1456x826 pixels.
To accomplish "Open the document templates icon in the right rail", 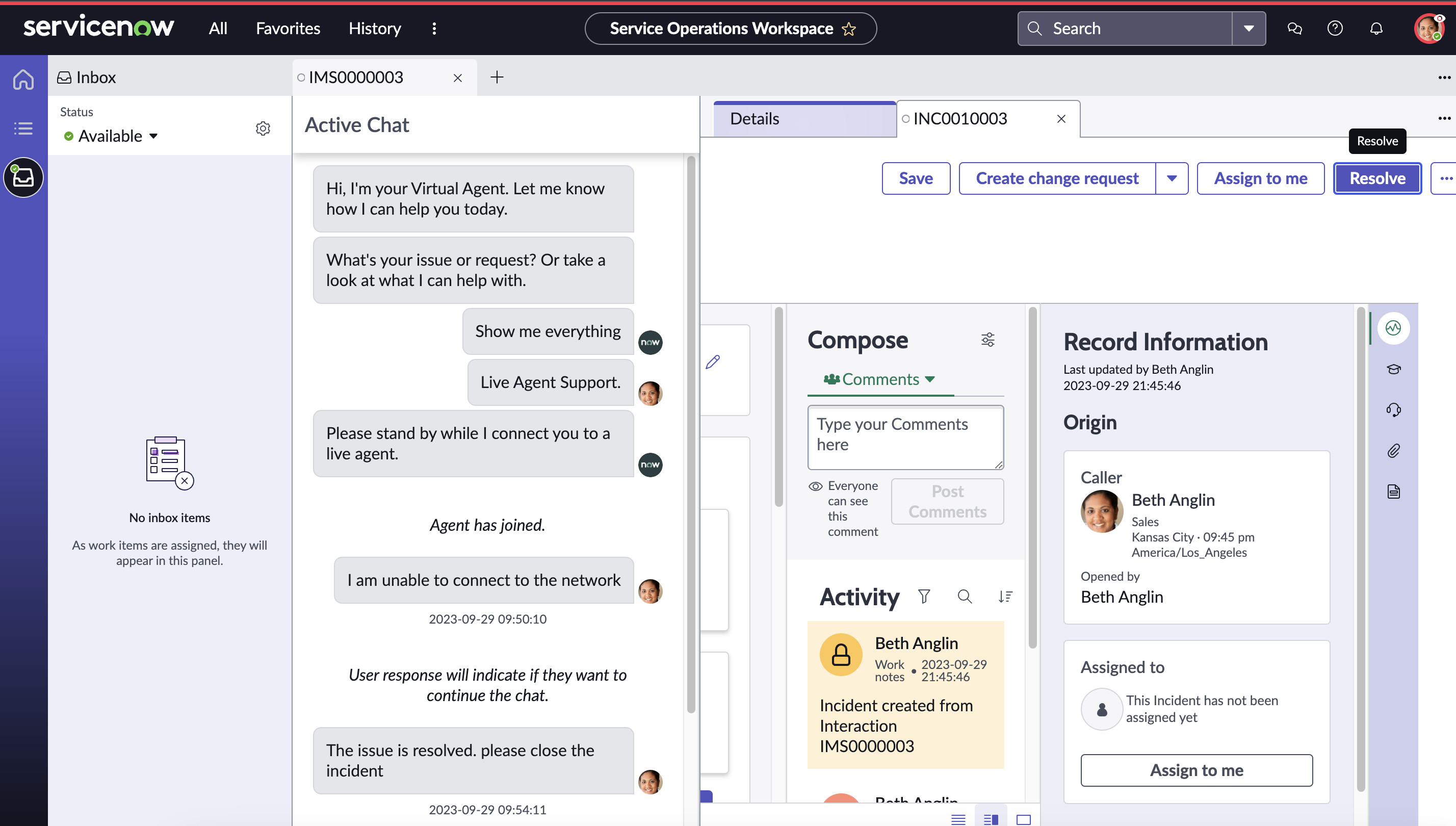I will click(x=1394, y=492).
